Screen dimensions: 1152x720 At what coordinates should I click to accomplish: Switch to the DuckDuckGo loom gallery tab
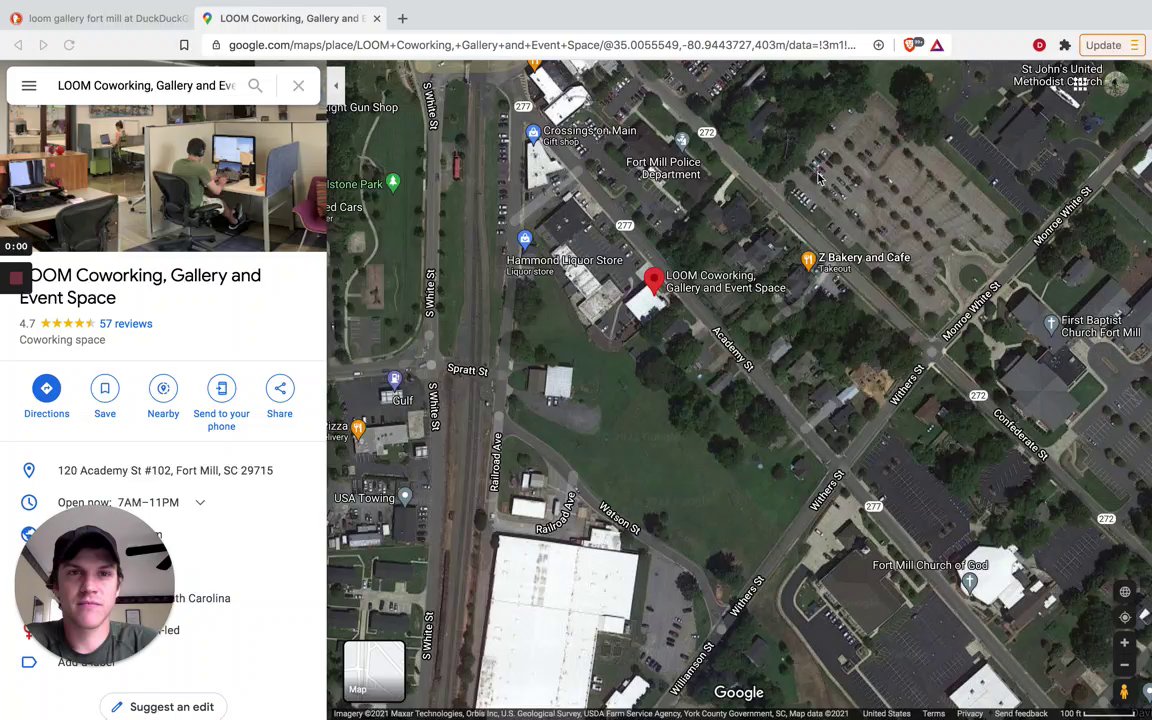tap(98, 18)
